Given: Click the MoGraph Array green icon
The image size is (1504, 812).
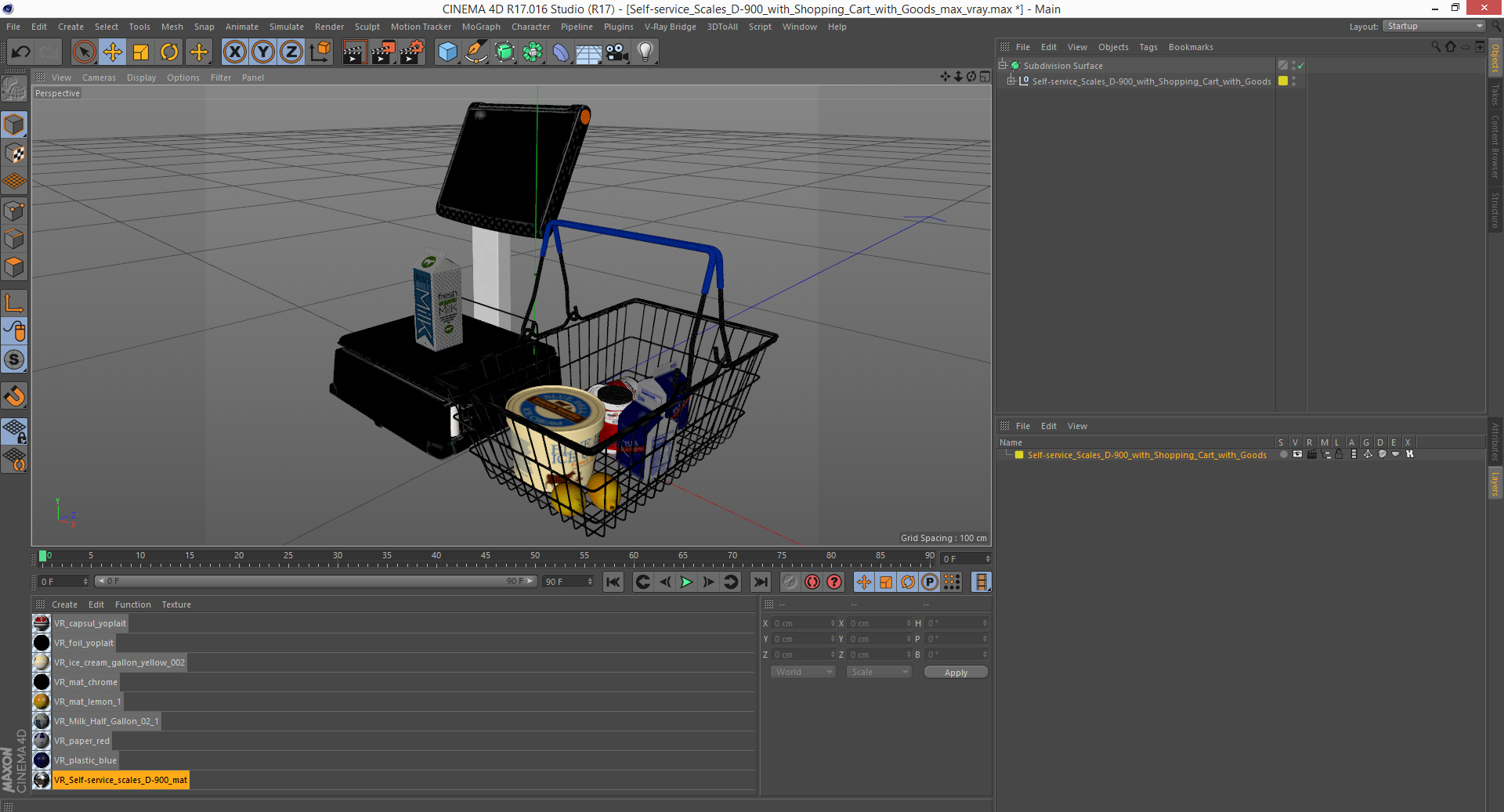Looking at the screenshot, I should tap(533, 52).
